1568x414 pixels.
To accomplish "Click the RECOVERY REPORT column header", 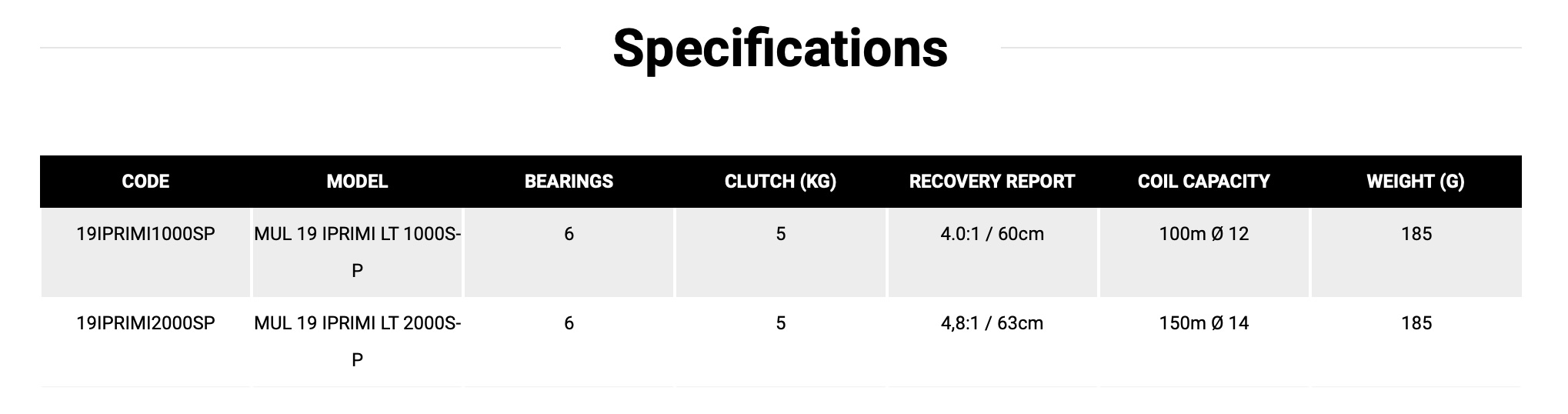I will (992, 182).
